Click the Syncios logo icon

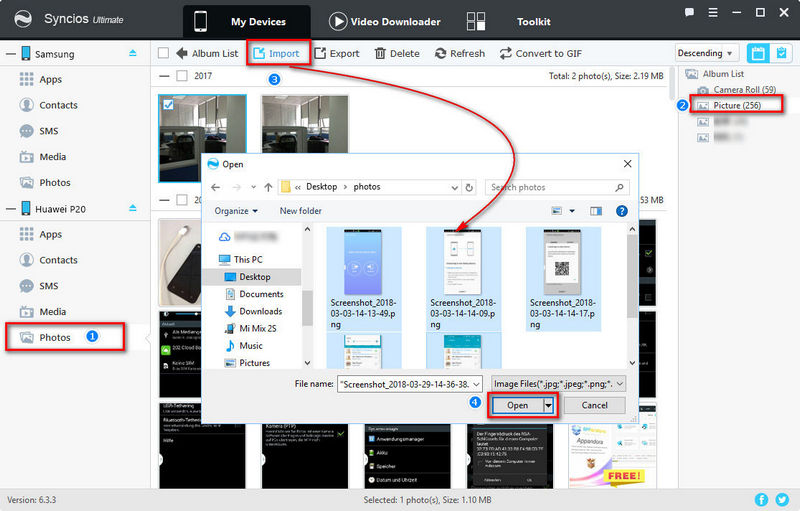click(22, 19)
